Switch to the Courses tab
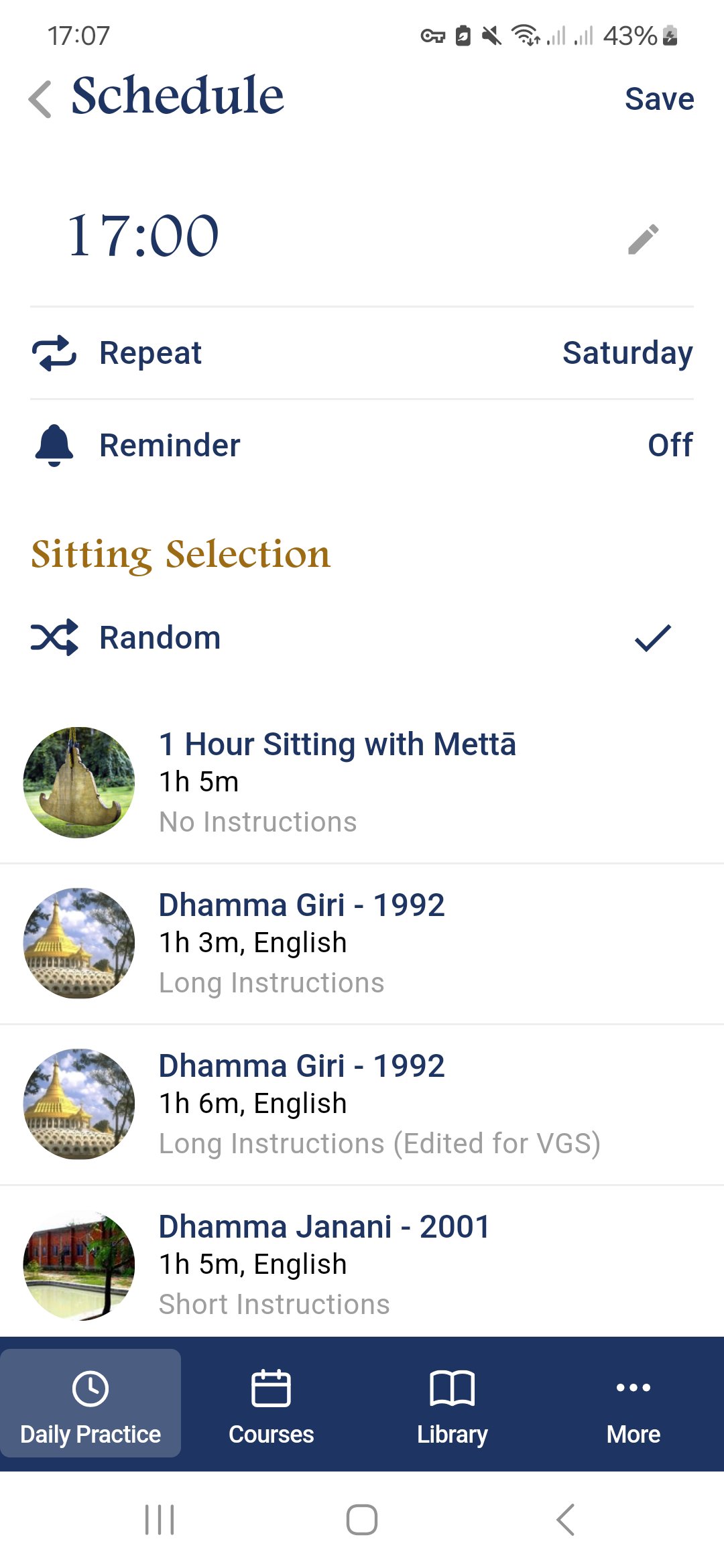 coord(271,1403)
